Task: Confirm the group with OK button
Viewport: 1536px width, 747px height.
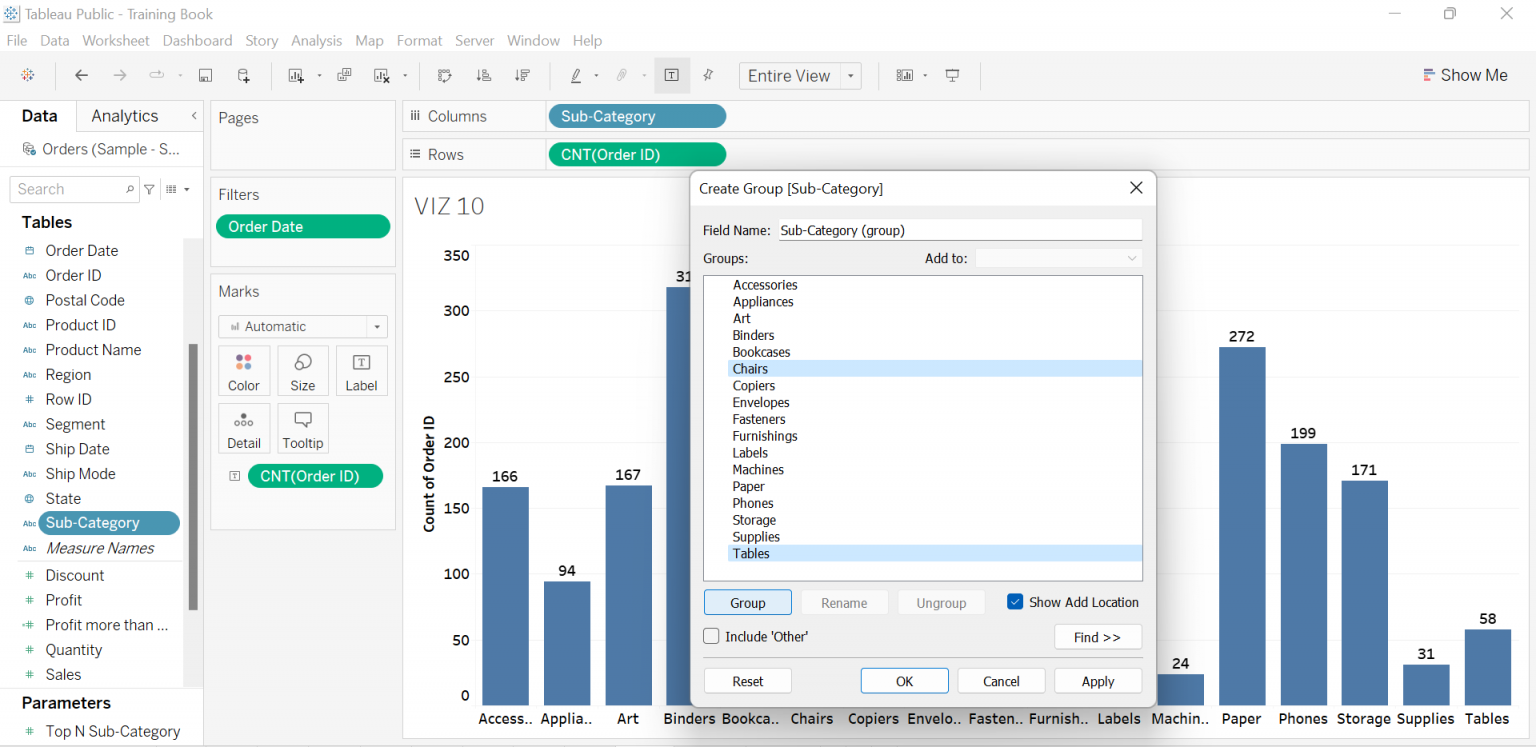Action: tap(905, 681)
